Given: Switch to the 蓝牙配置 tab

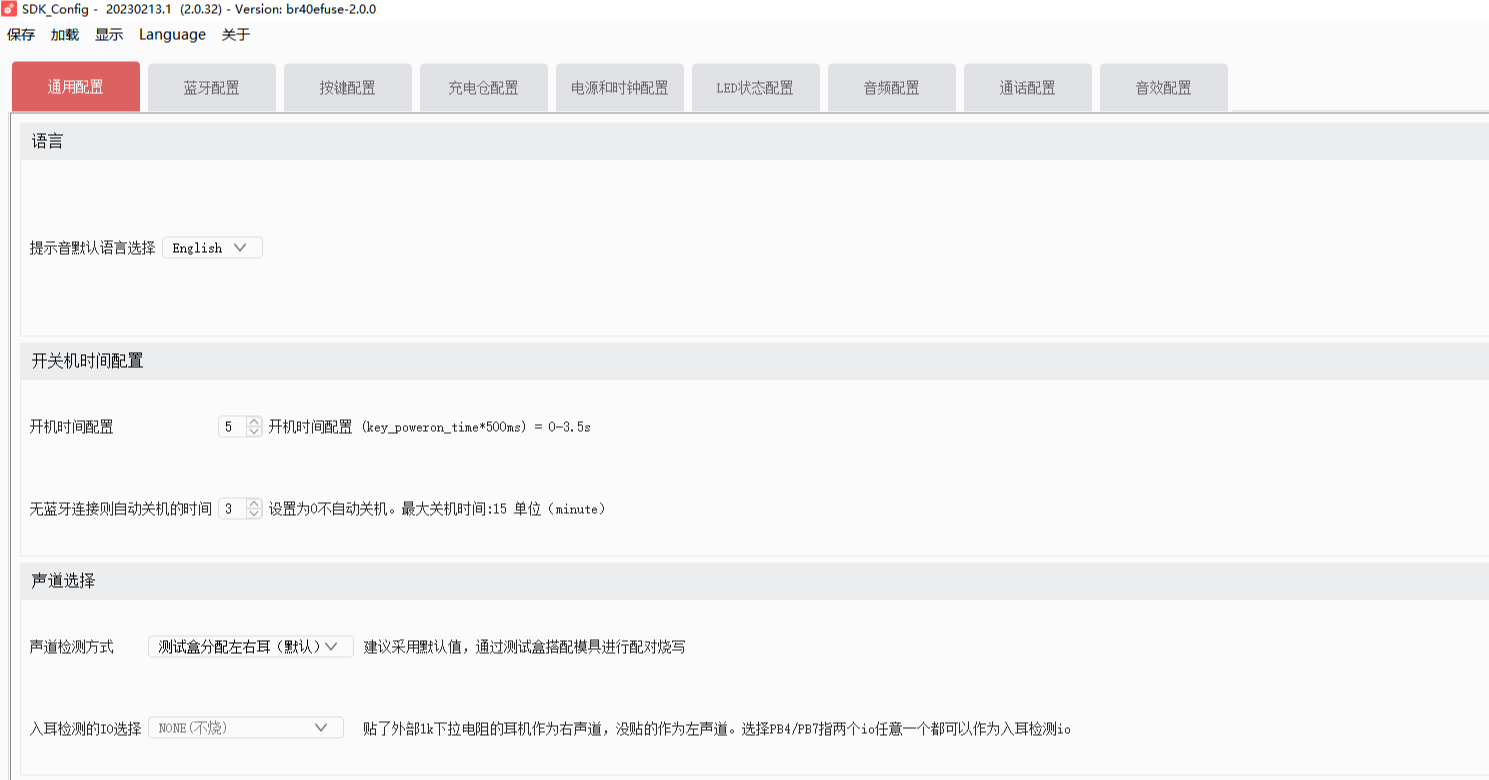Looking at the screenshot, I should coord(212,87).
